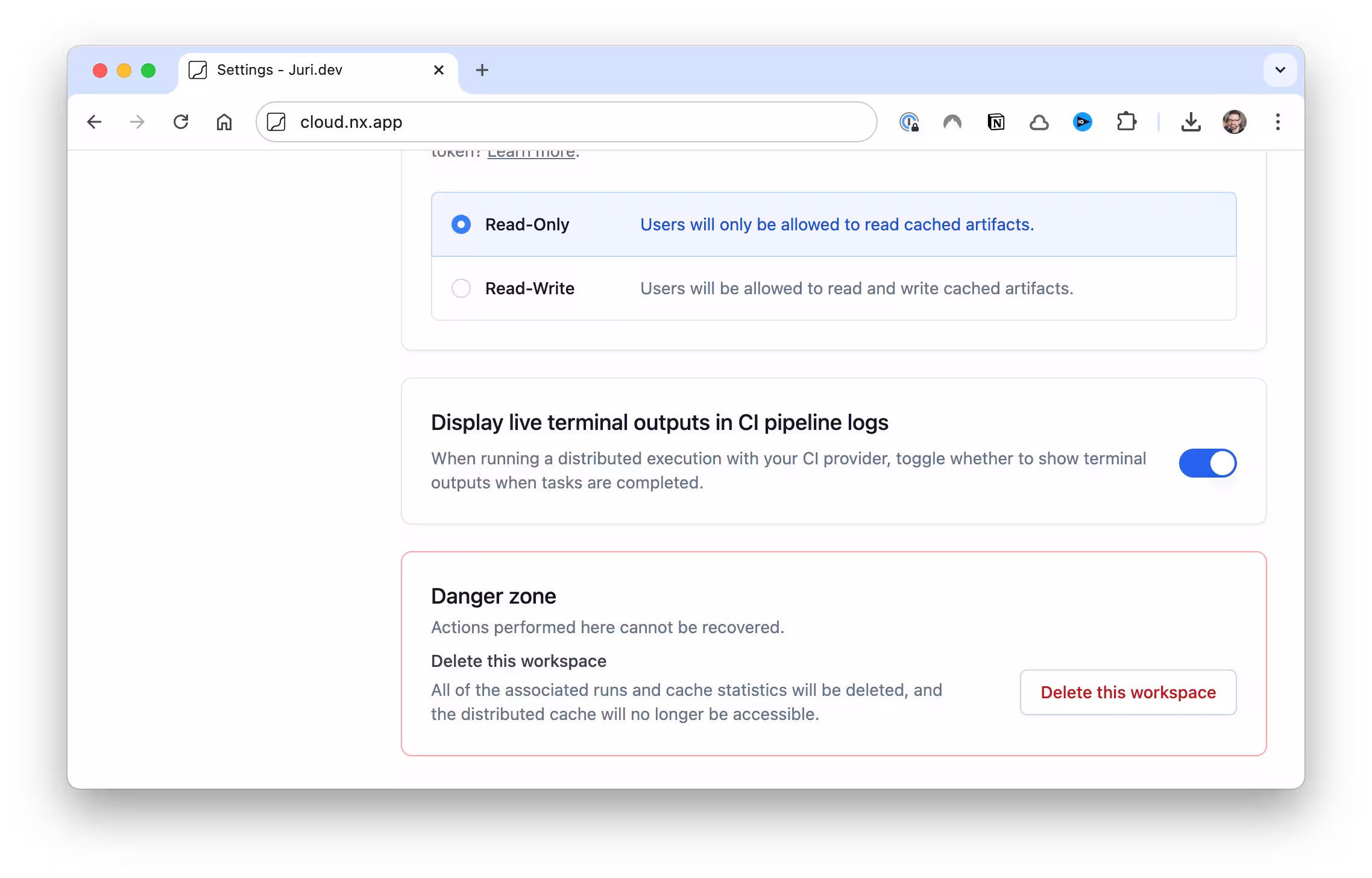Open the Extensions puzzle-piece menu
The height and width of the screenshot is (878, 1372).
tap(1126, 122)
